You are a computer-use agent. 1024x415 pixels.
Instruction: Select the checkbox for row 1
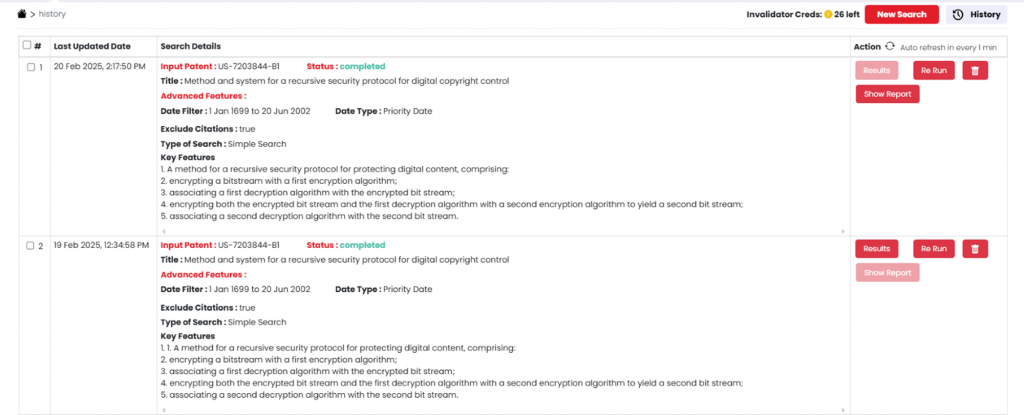tap(30, 67)
